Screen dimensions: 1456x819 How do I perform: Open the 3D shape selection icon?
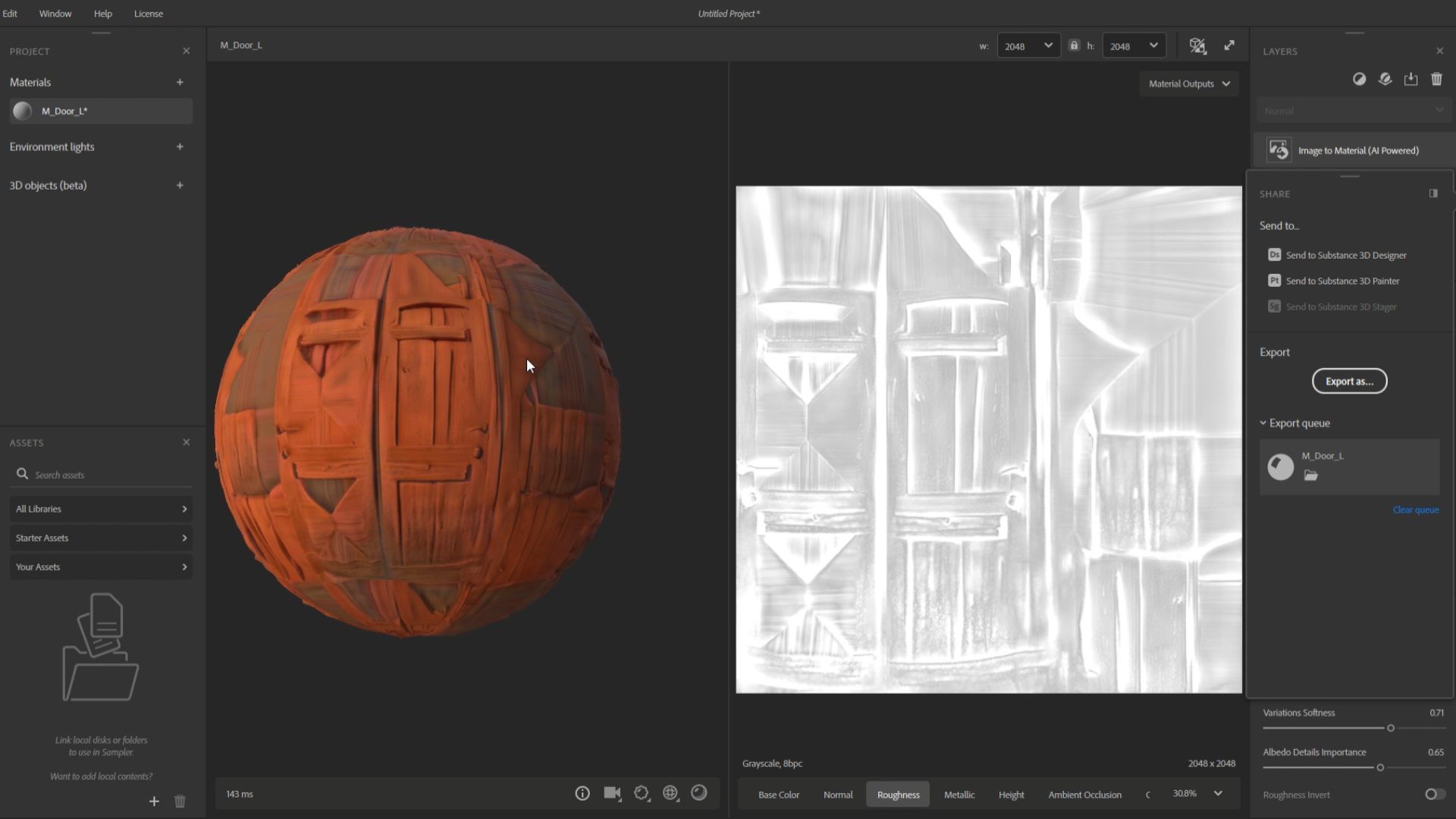(x=642, y=793)
